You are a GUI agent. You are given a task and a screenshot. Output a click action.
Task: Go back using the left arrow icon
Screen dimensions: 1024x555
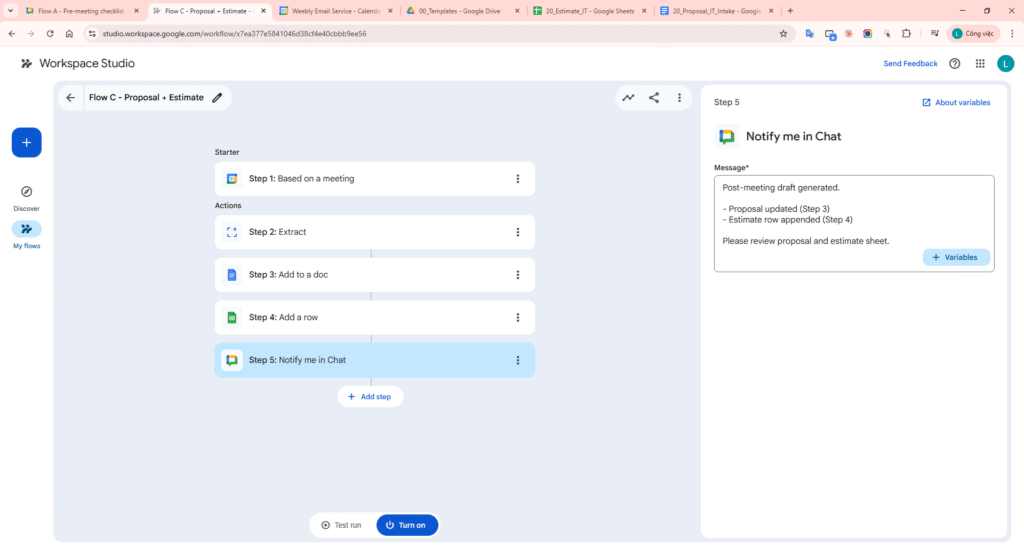70,98
